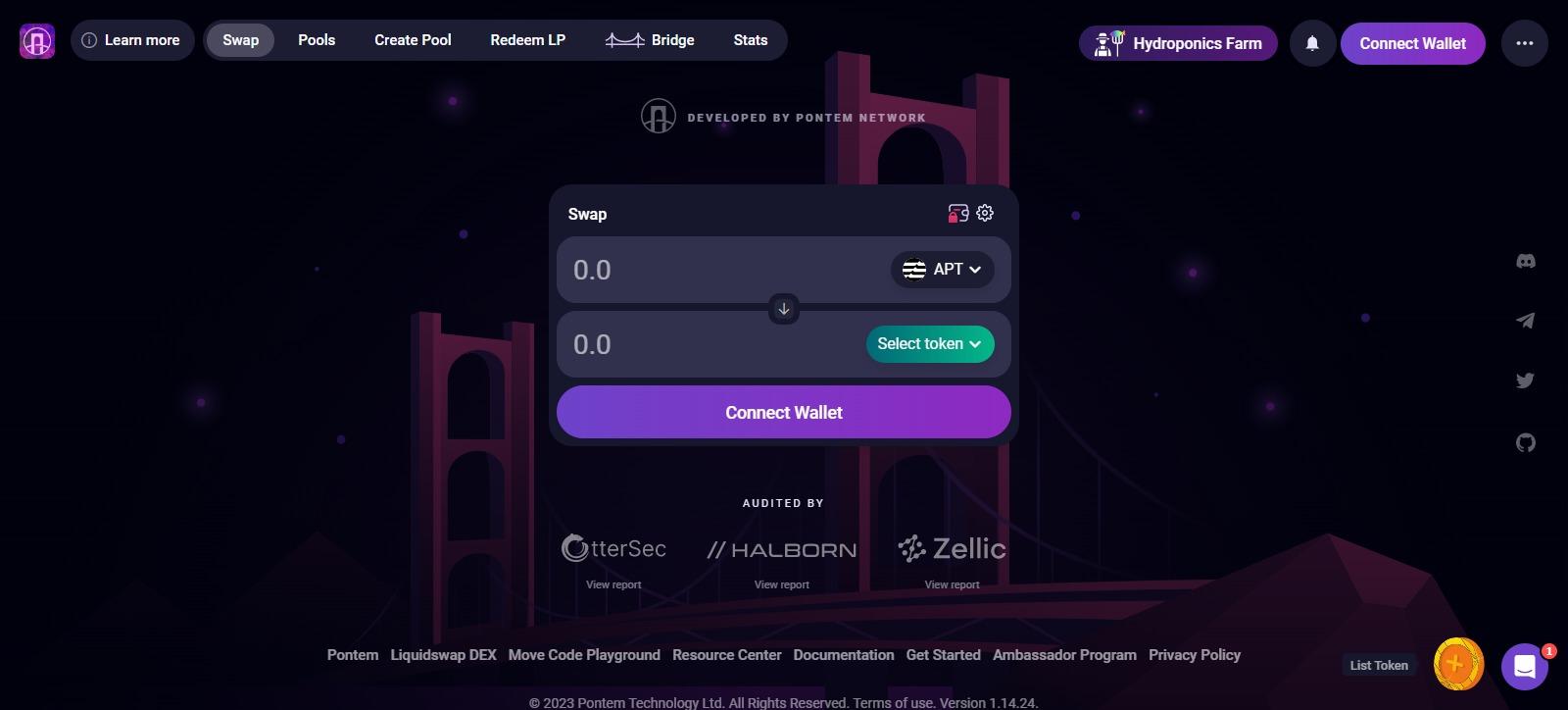This screenshot has width=1568, height=710.
Task: Expand the APT token dropdown
Action: (943, 270)
